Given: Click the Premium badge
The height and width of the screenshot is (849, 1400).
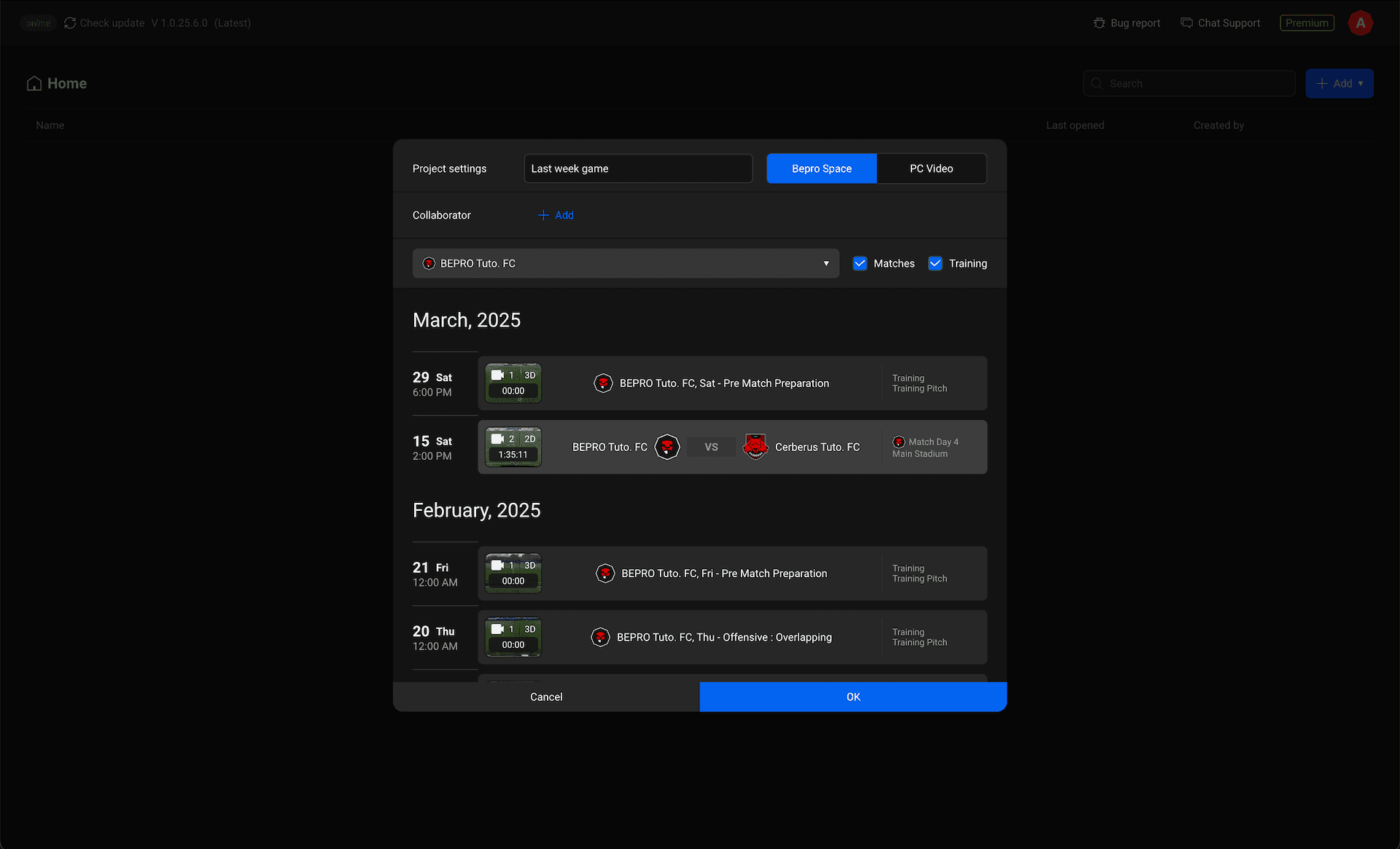Looking at the screenshot, I should pyautogui.click(x=1307, y=23).
